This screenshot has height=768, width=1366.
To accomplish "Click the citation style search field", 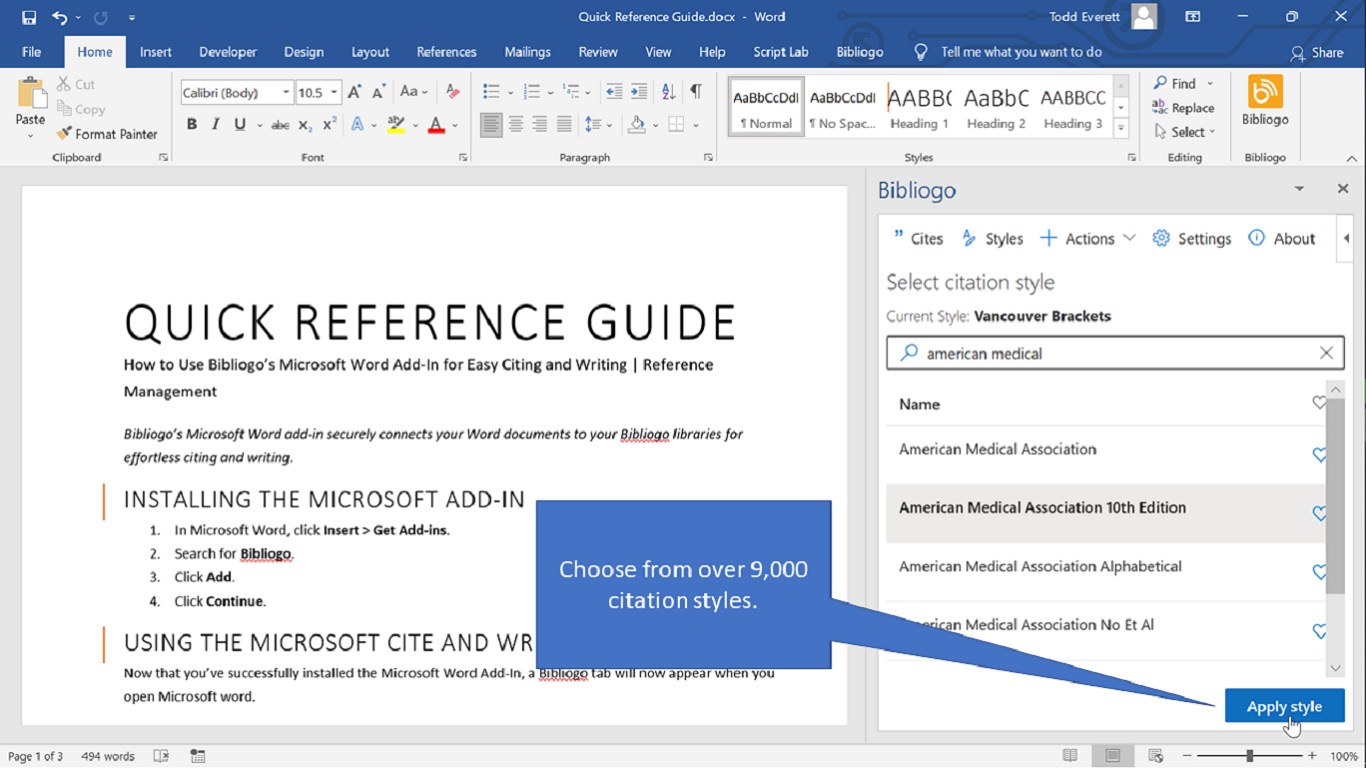I will (1115, 353).
